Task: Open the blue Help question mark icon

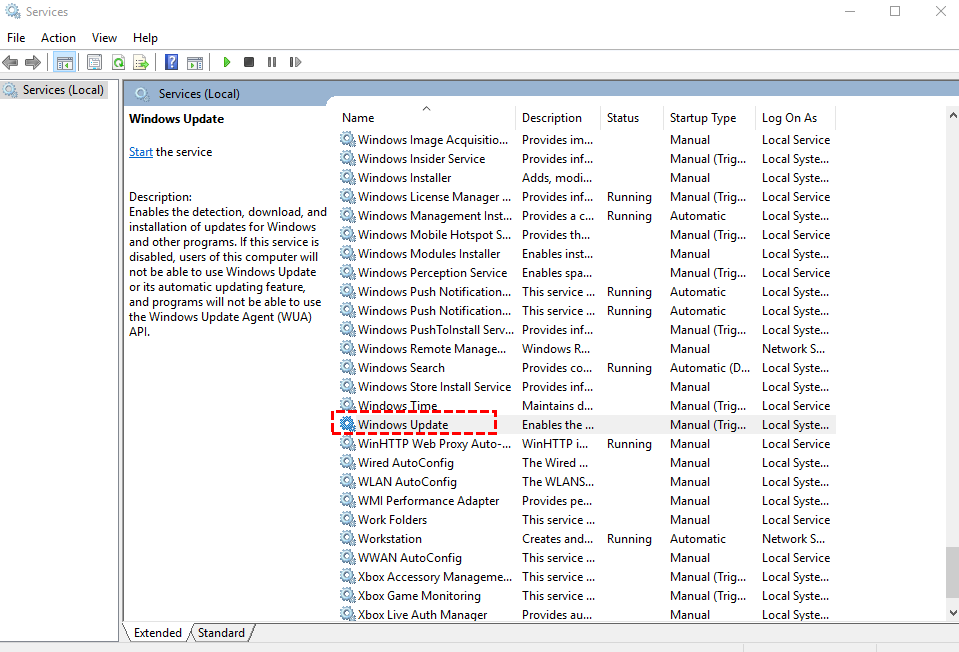Action: [171, 62]
